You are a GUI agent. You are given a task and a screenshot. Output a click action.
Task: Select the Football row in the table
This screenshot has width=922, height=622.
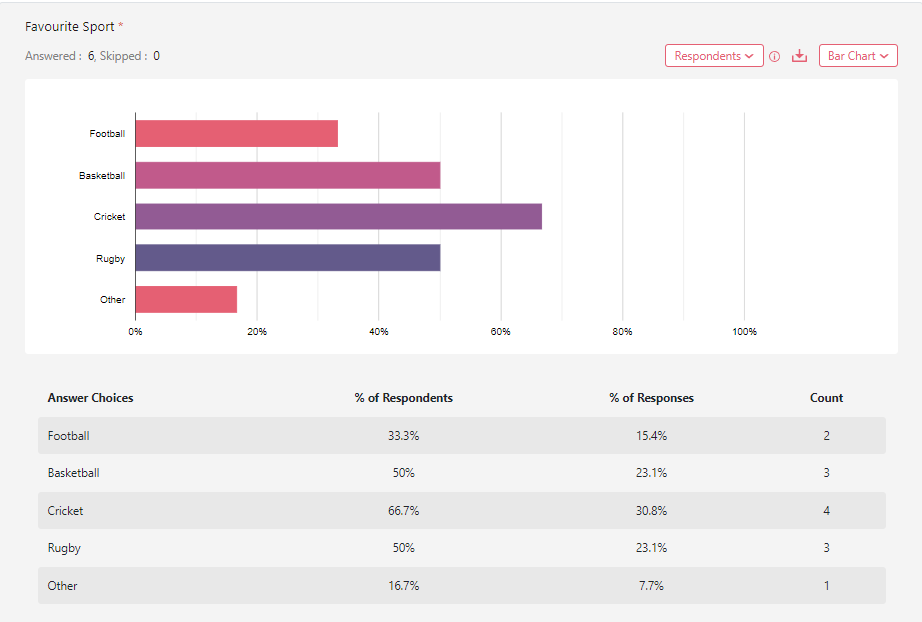[68, 436]
